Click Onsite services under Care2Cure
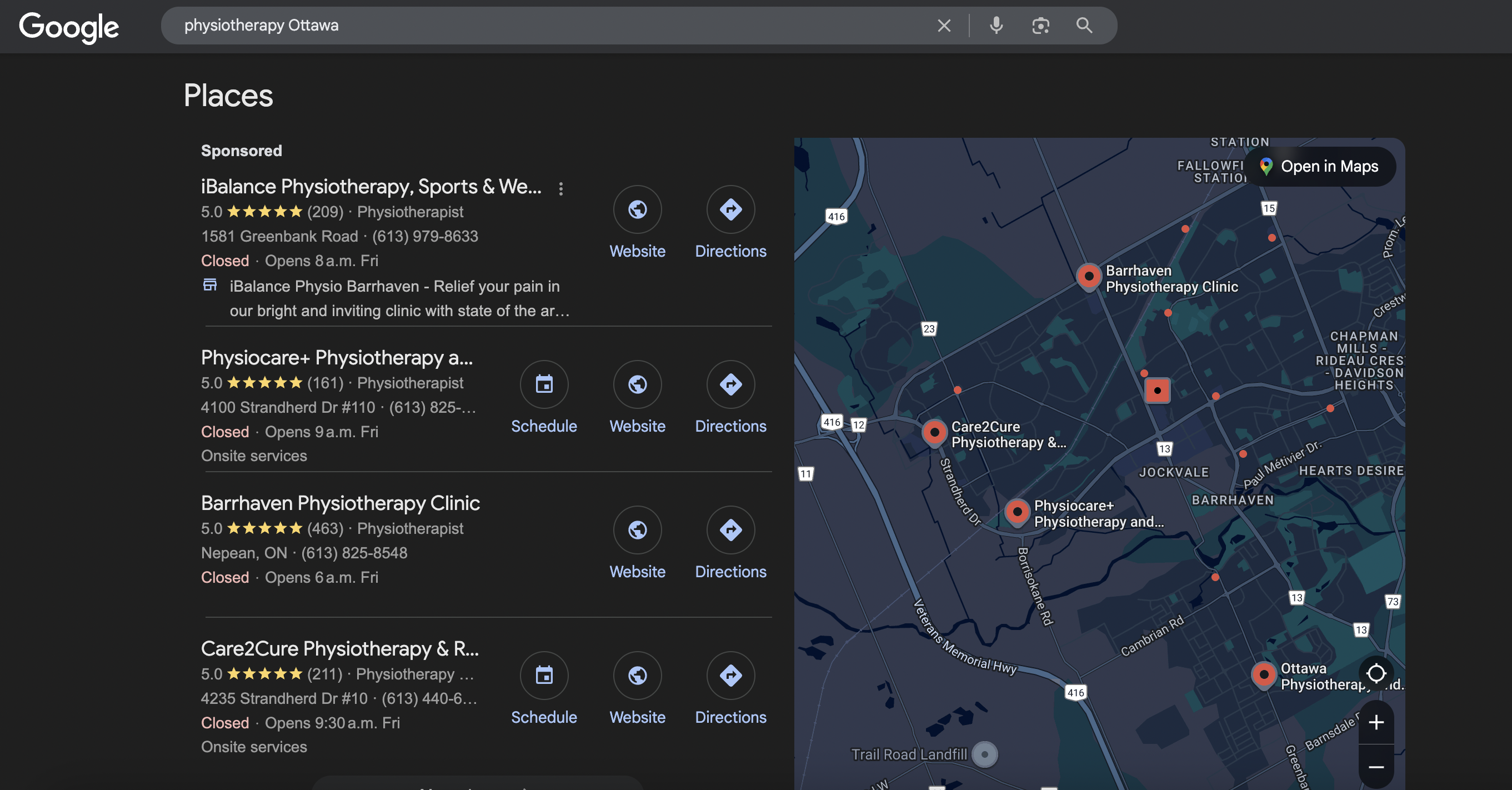Viewport: 1512px width, 790px height. tap(253, 747)
